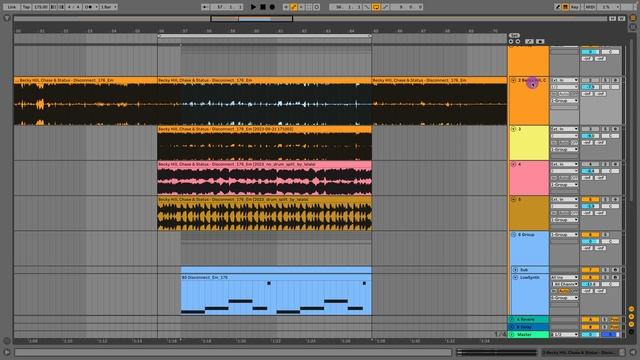This screenshot has width=640, height=360.
Task: Select the Arrangement View selector
Action: click(633, 18)
